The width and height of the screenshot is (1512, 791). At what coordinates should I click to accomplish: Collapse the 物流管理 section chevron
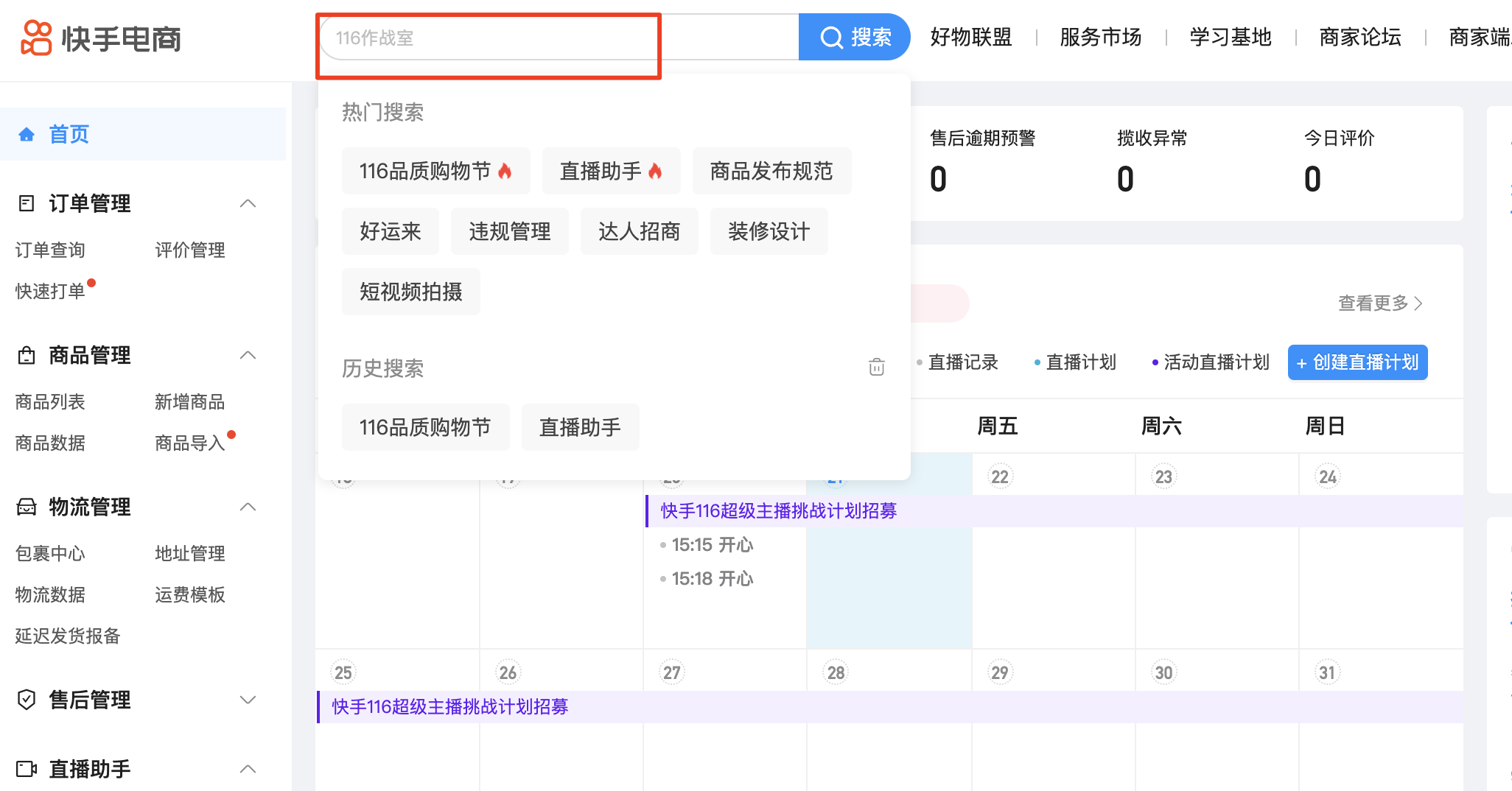tap(248, 507)
